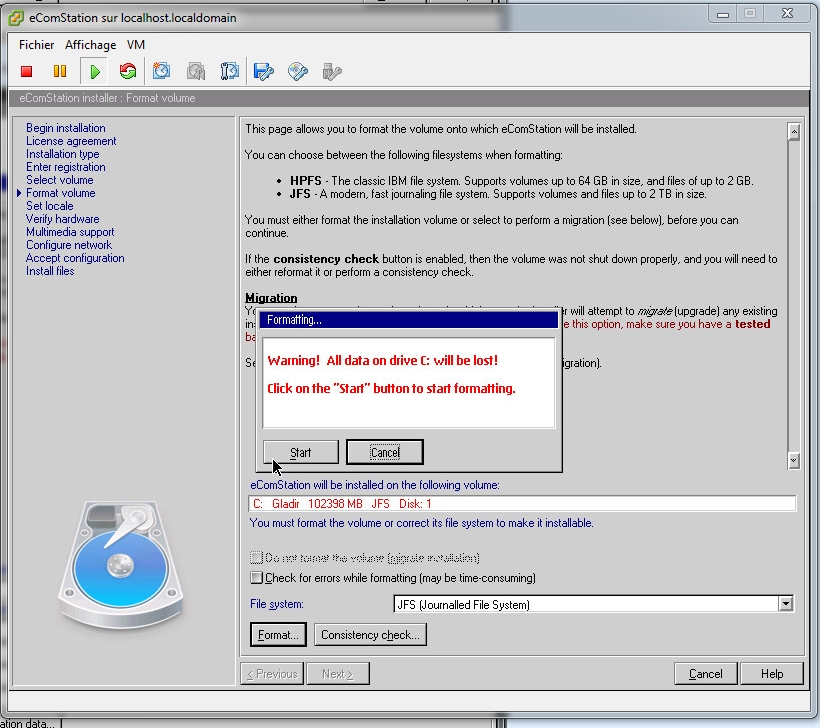Viewport: 820px width, 728px height.
Task: Go to Installation type step
Action: pos(63,154)
